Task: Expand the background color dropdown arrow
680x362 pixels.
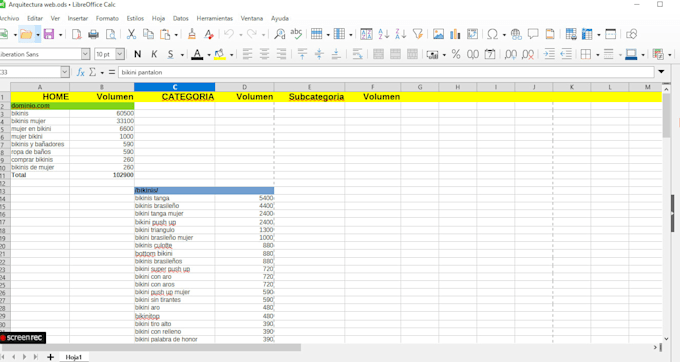Action: [x=232, y=55]
